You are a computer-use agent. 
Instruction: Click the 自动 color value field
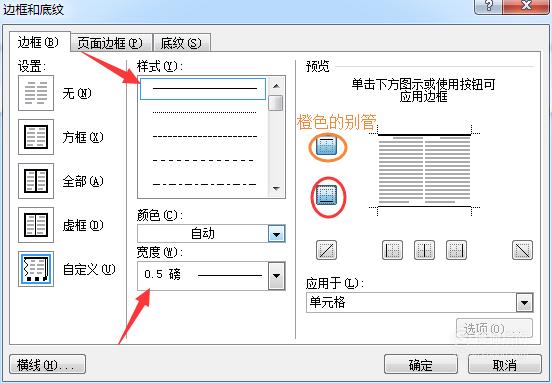pos(203,234)
